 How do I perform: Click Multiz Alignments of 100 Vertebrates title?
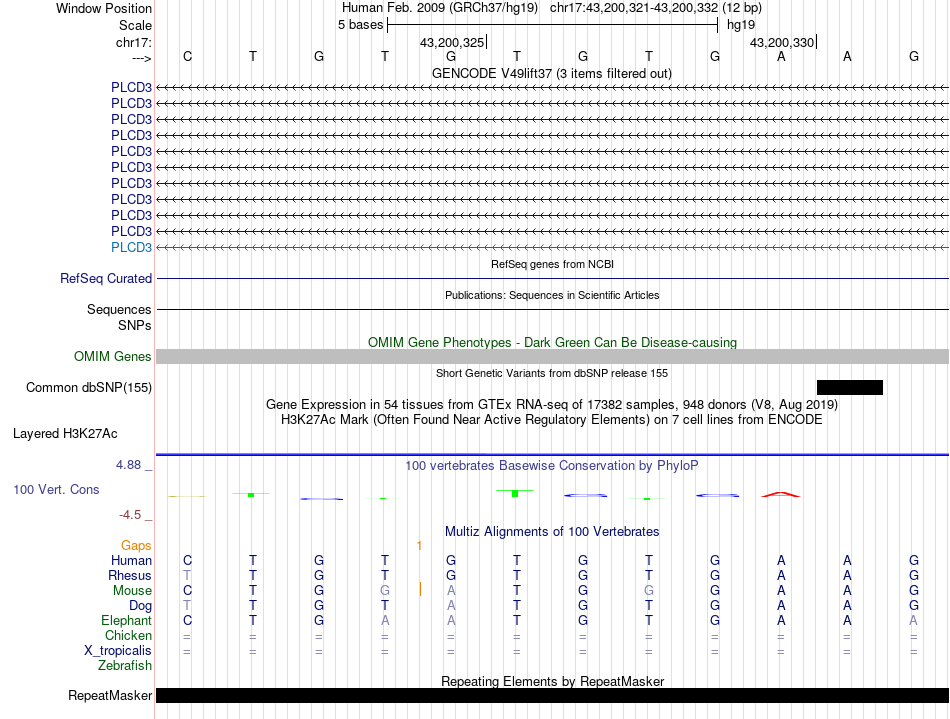pyautogui.click(x=552, y=531)
